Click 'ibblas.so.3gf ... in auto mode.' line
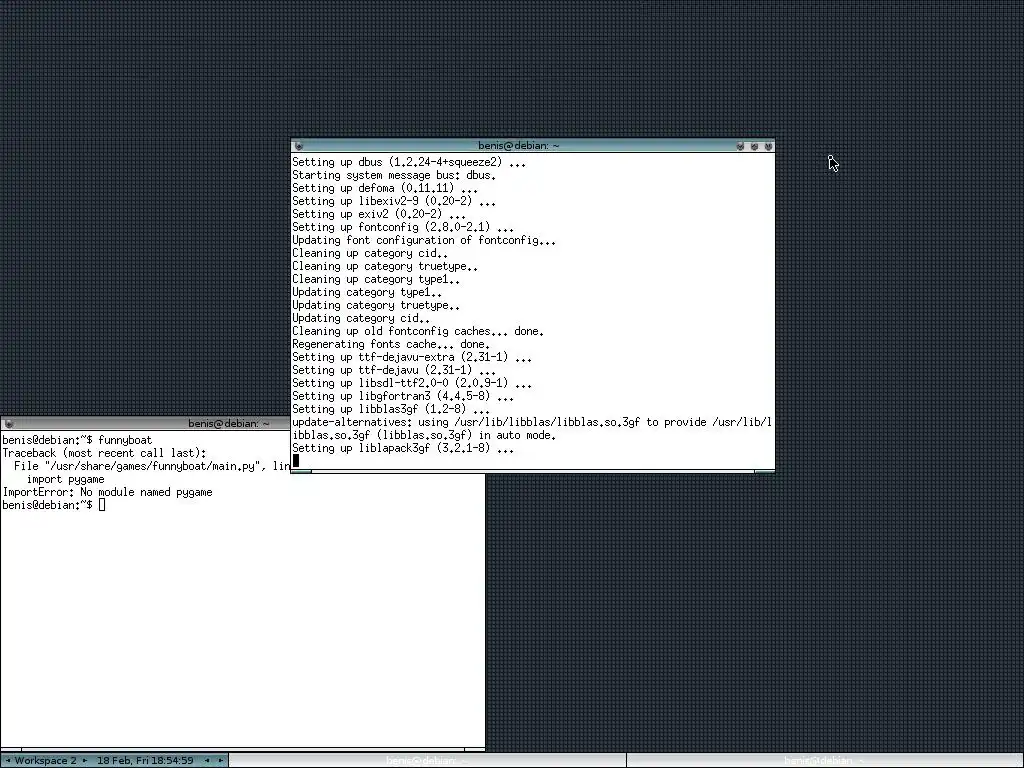 point(424,436)
